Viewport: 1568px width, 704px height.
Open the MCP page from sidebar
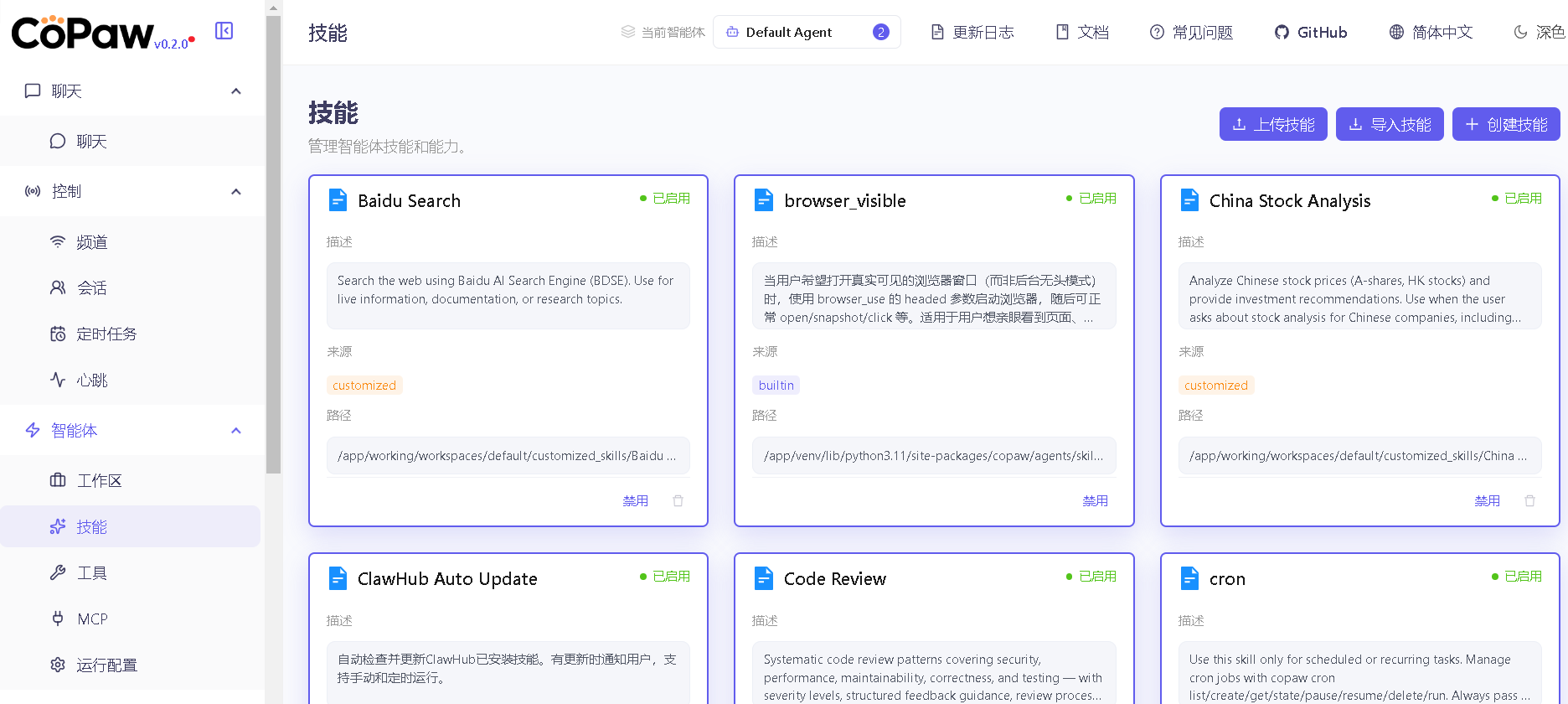point(92,619)
